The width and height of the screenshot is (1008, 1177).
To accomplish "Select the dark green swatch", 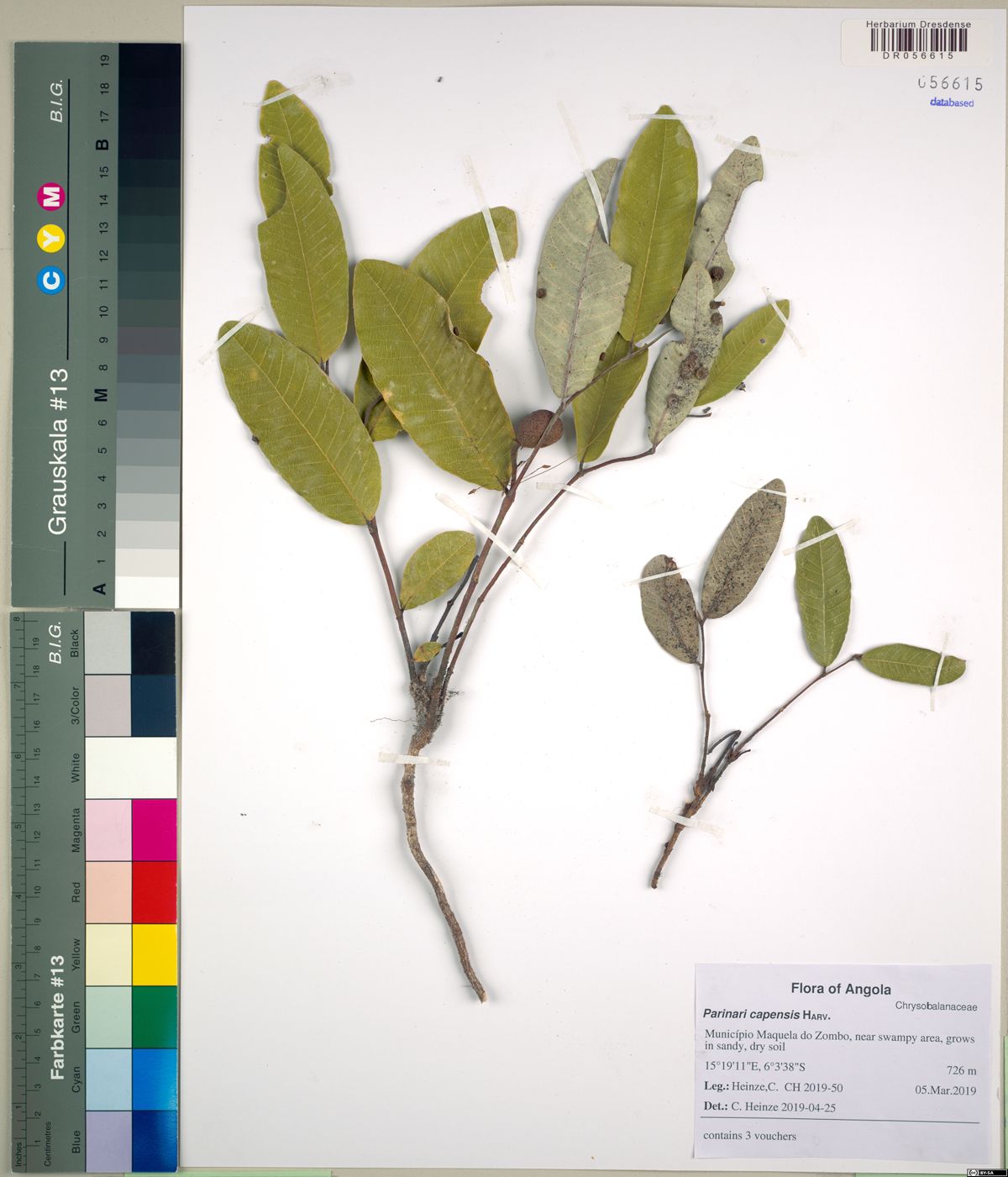I will click(155, 1017).
